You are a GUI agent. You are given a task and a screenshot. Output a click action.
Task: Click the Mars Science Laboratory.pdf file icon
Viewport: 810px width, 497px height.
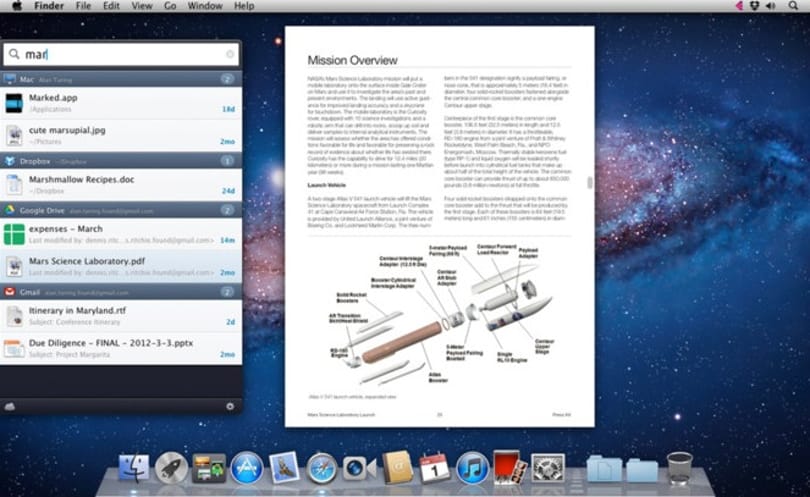14,267
